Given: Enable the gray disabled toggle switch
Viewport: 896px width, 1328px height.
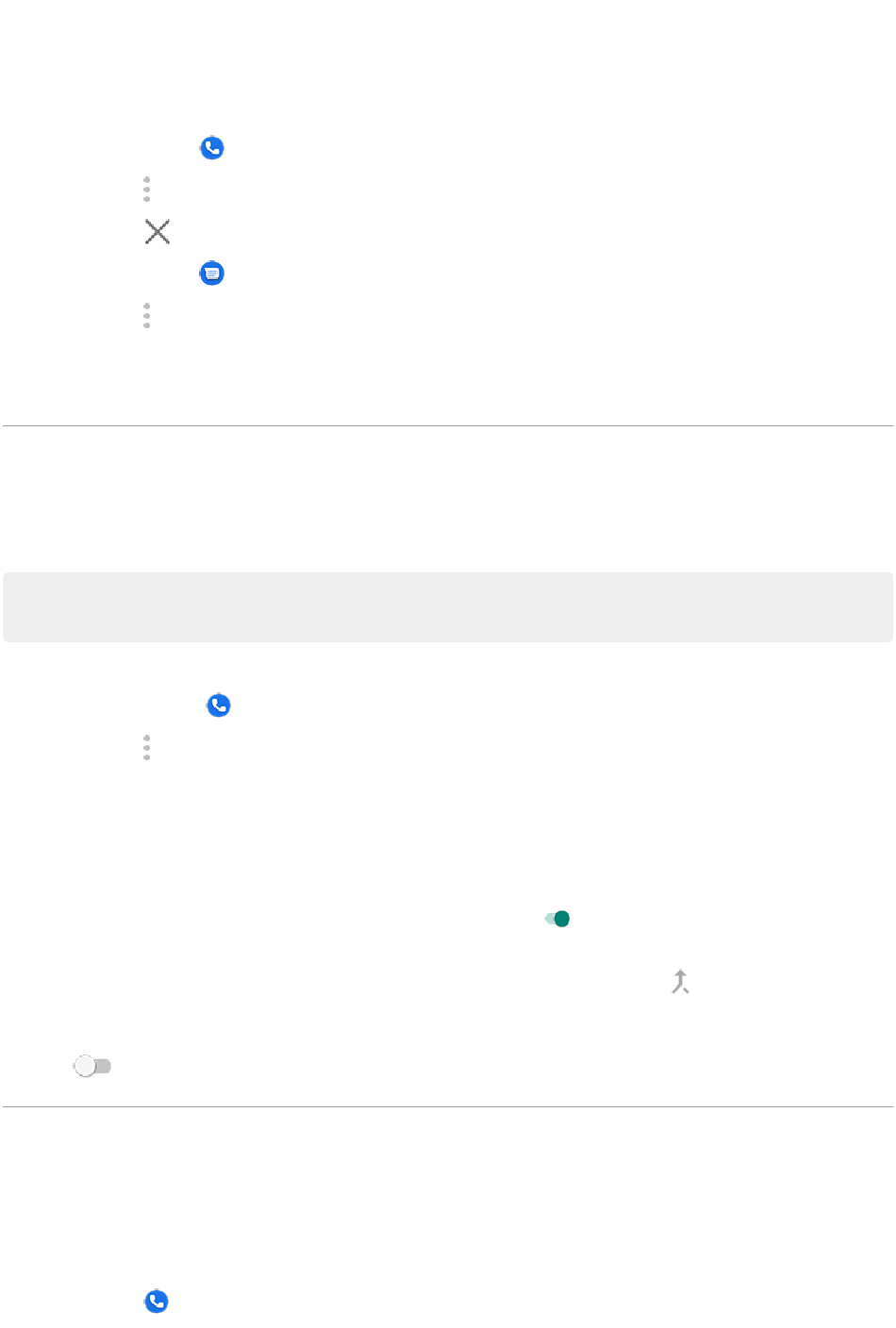Looking at the screenshot, I should [92, 1066].
